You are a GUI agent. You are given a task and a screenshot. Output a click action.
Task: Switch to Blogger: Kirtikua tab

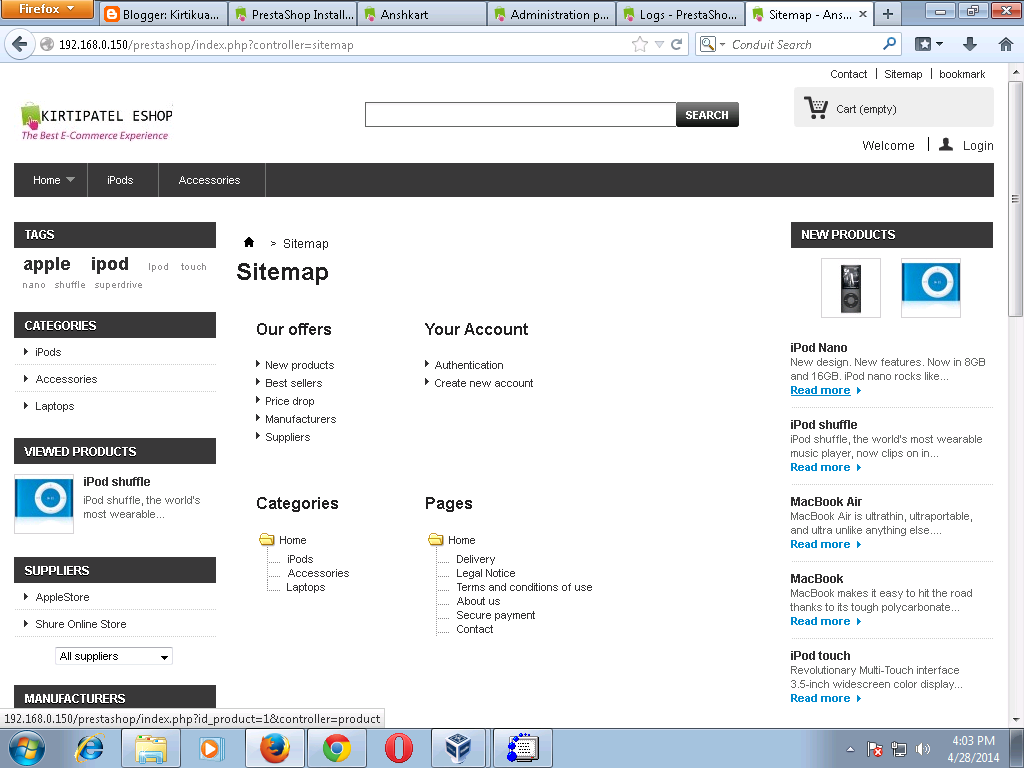(163, 14)
